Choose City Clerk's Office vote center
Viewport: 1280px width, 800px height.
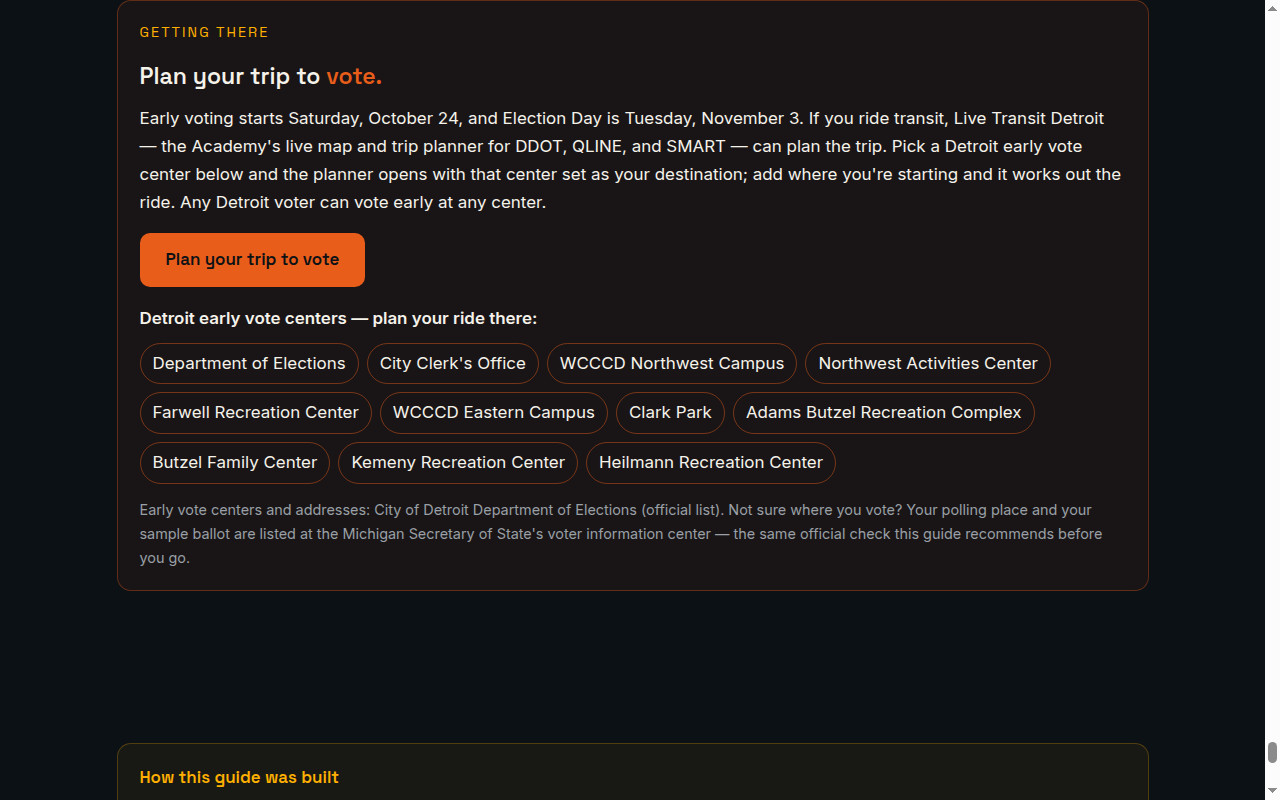(x=453, y=363)
